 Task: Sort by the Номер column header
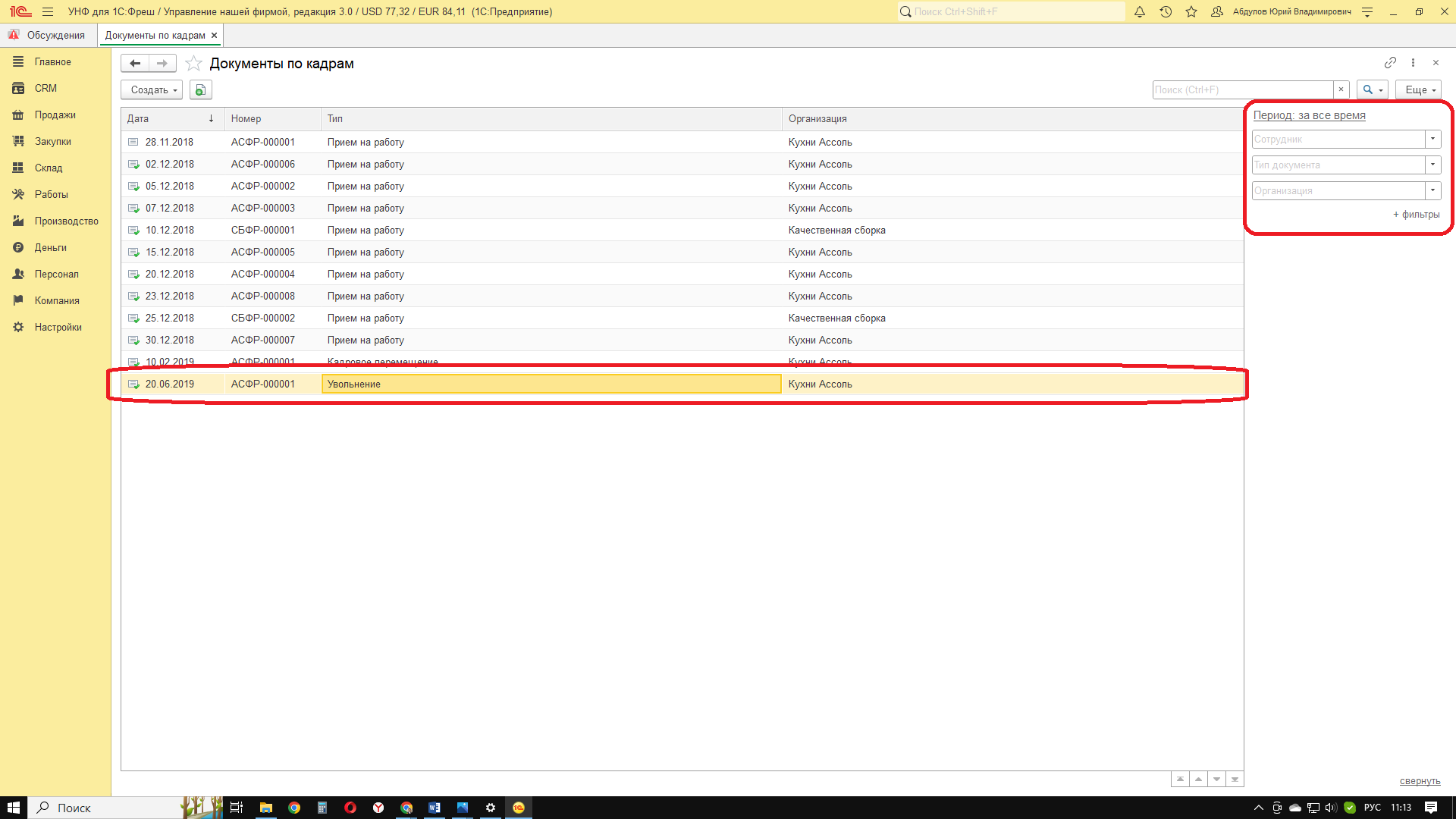pyautogui.click(x=273, y=118)
